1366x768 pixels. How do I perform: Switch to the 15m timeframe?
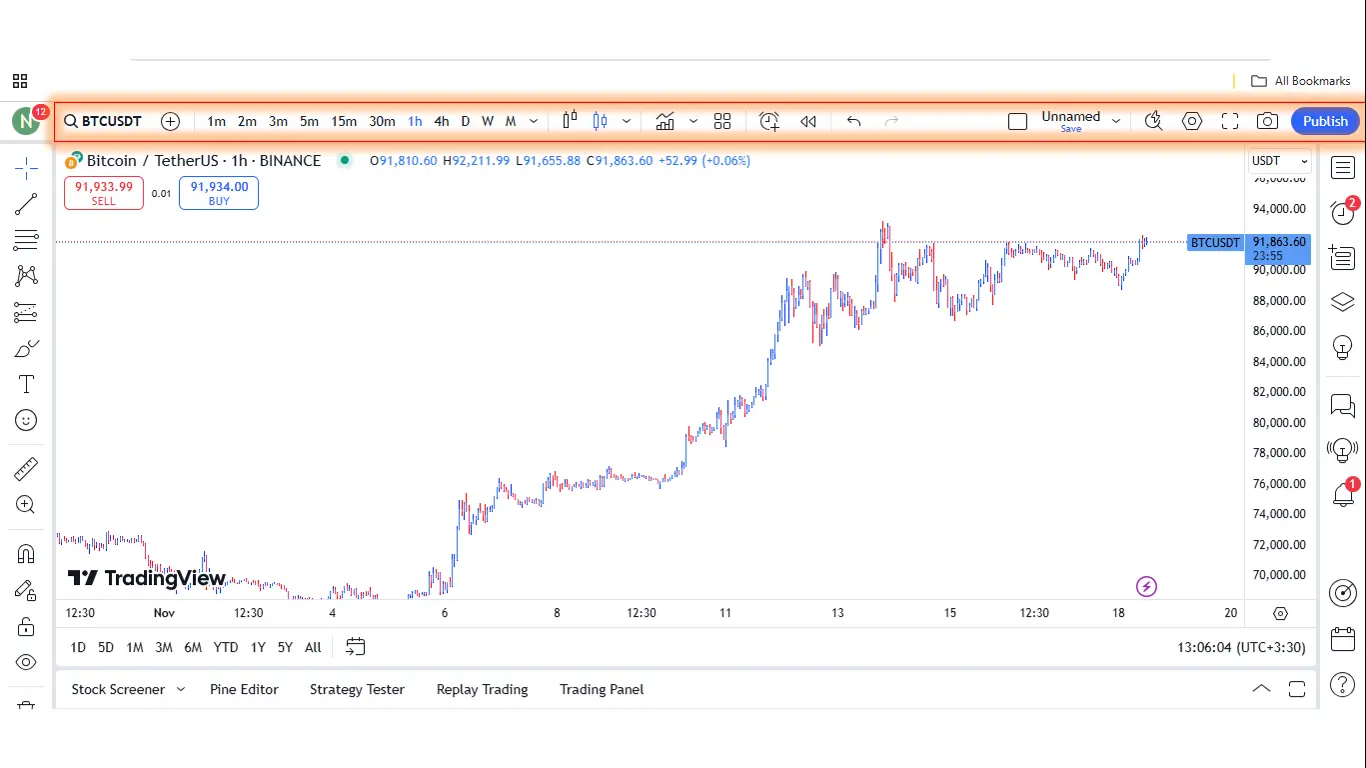(x=344, y=121)
